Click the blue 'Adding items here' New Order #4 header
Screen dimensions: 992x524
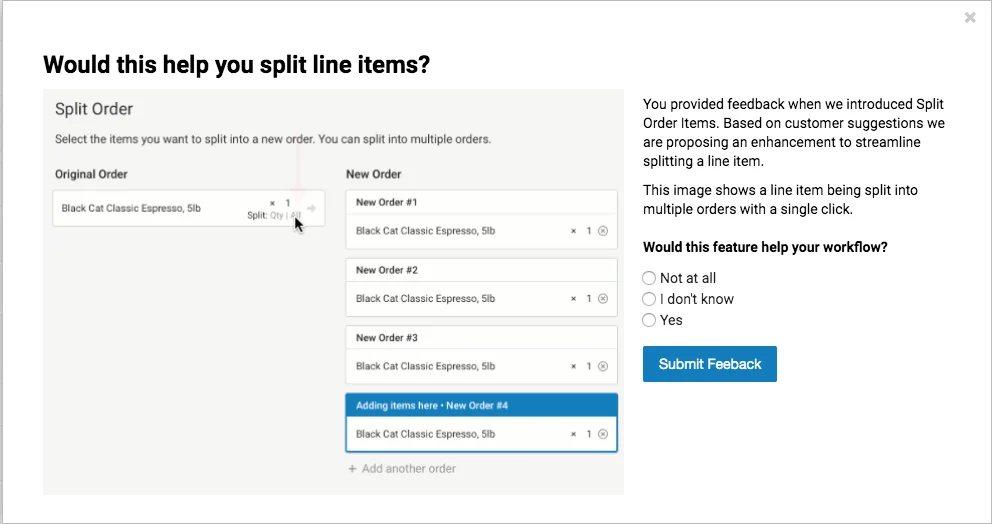click(481, 405)
